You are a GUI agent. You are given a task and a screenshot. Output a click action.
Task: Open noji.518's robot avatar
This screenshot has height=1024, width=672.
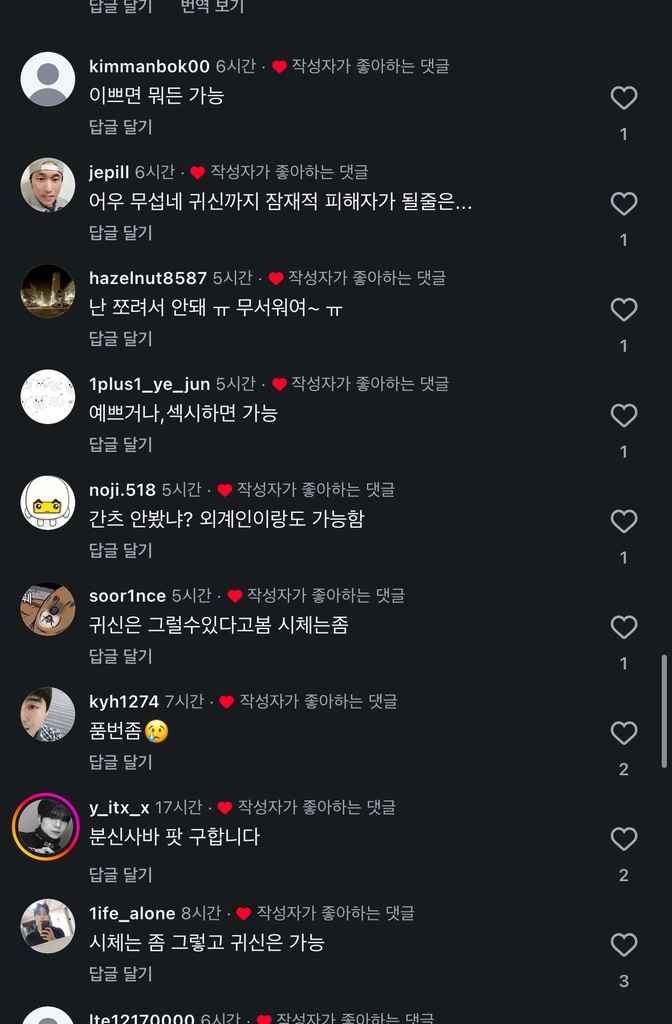click(48, 502)
